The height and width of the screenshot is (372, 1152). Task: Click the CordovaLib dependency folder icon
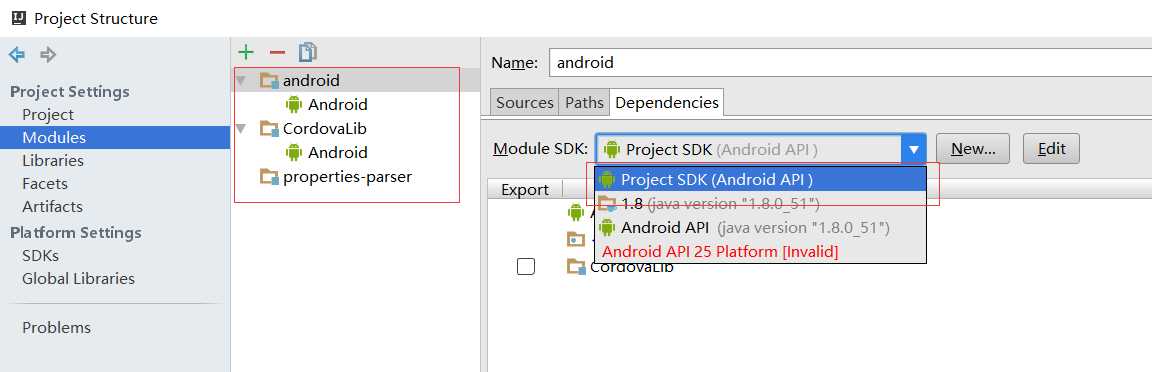coord(576,267)
